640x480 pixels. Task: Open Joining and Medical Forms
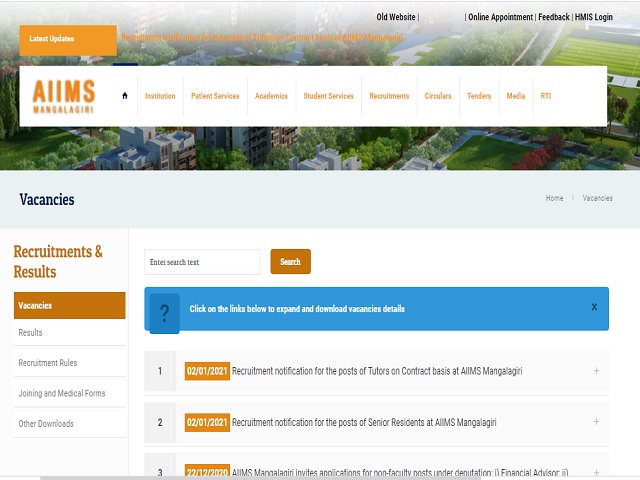click(62, 393)
